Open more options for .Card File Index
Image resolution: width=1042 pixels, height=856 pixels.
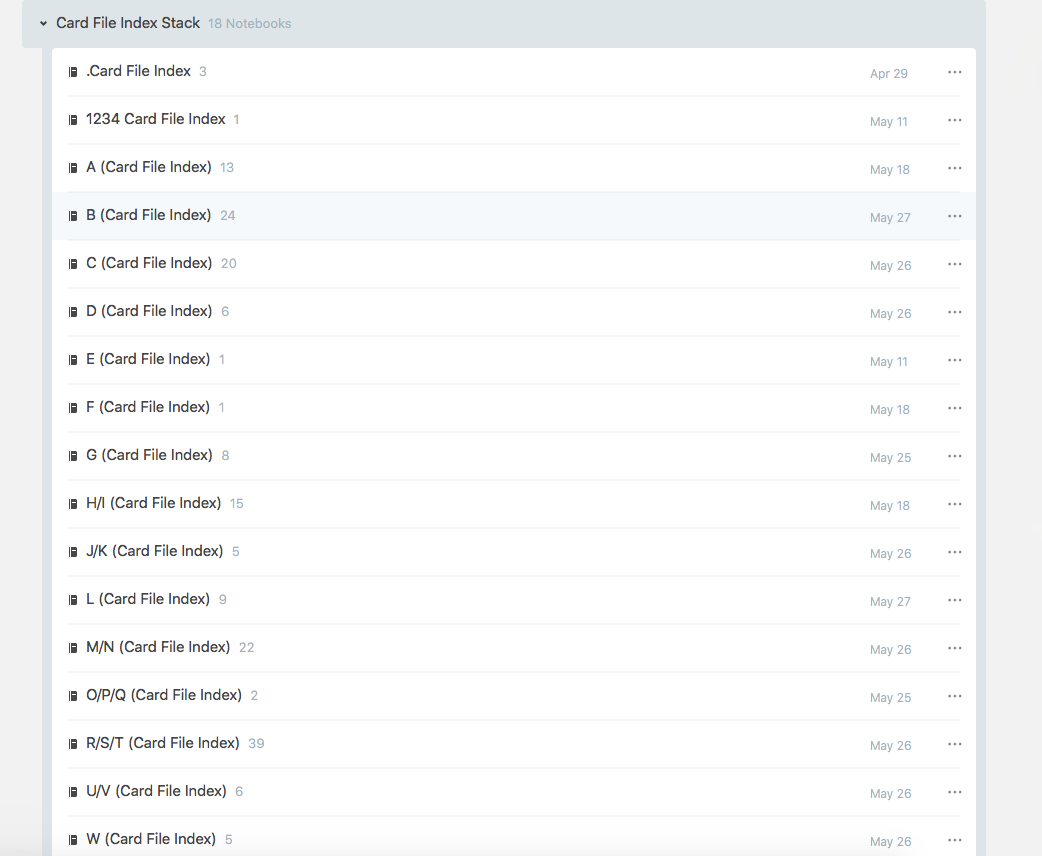click(x=954, y=72)
